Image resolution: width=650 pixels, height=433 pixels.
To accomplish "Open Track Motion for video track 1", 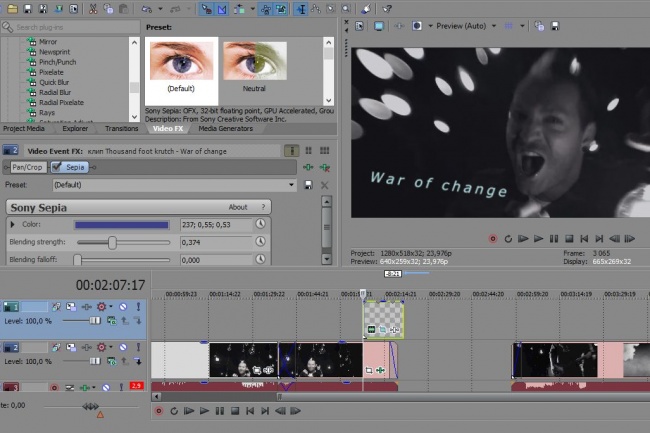I will (71, 307).
